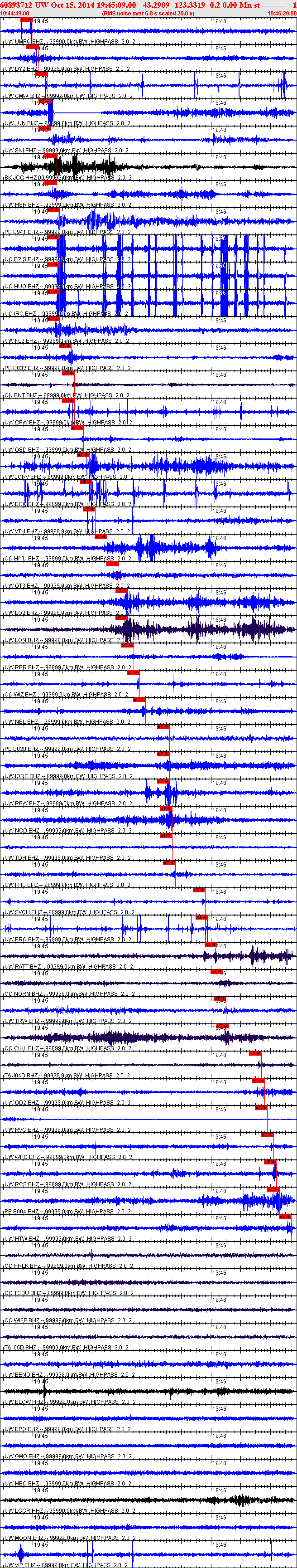Select the UW PRO EHZ station label
The width and height of the screenshot is (297, 1568).
(68, 939)
